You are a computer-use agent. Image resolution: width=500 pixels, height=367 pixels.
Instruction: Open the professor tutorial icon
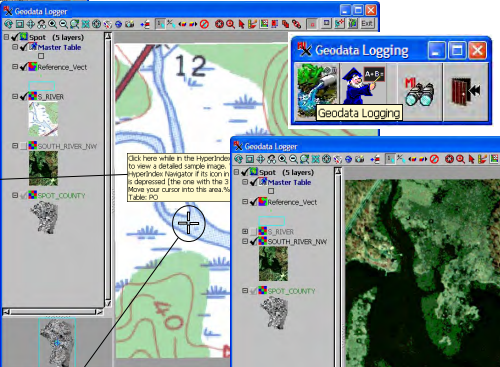tap(363, 86)
